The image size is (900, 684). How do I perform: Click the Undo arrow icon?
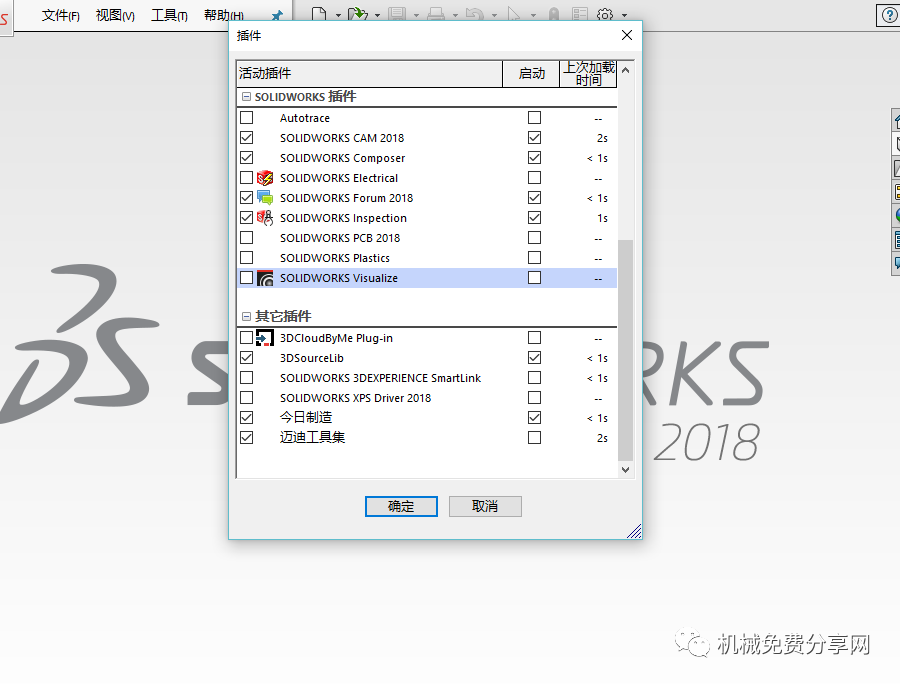coord(474,14)
